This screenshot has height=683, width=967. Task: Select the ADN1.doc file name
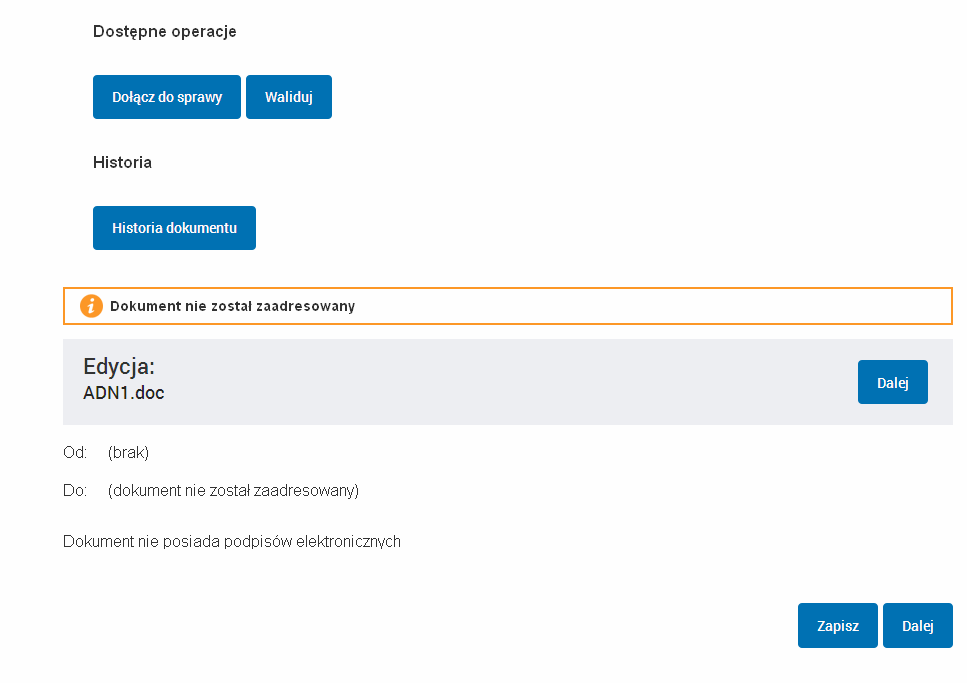[x=124, y=393]
